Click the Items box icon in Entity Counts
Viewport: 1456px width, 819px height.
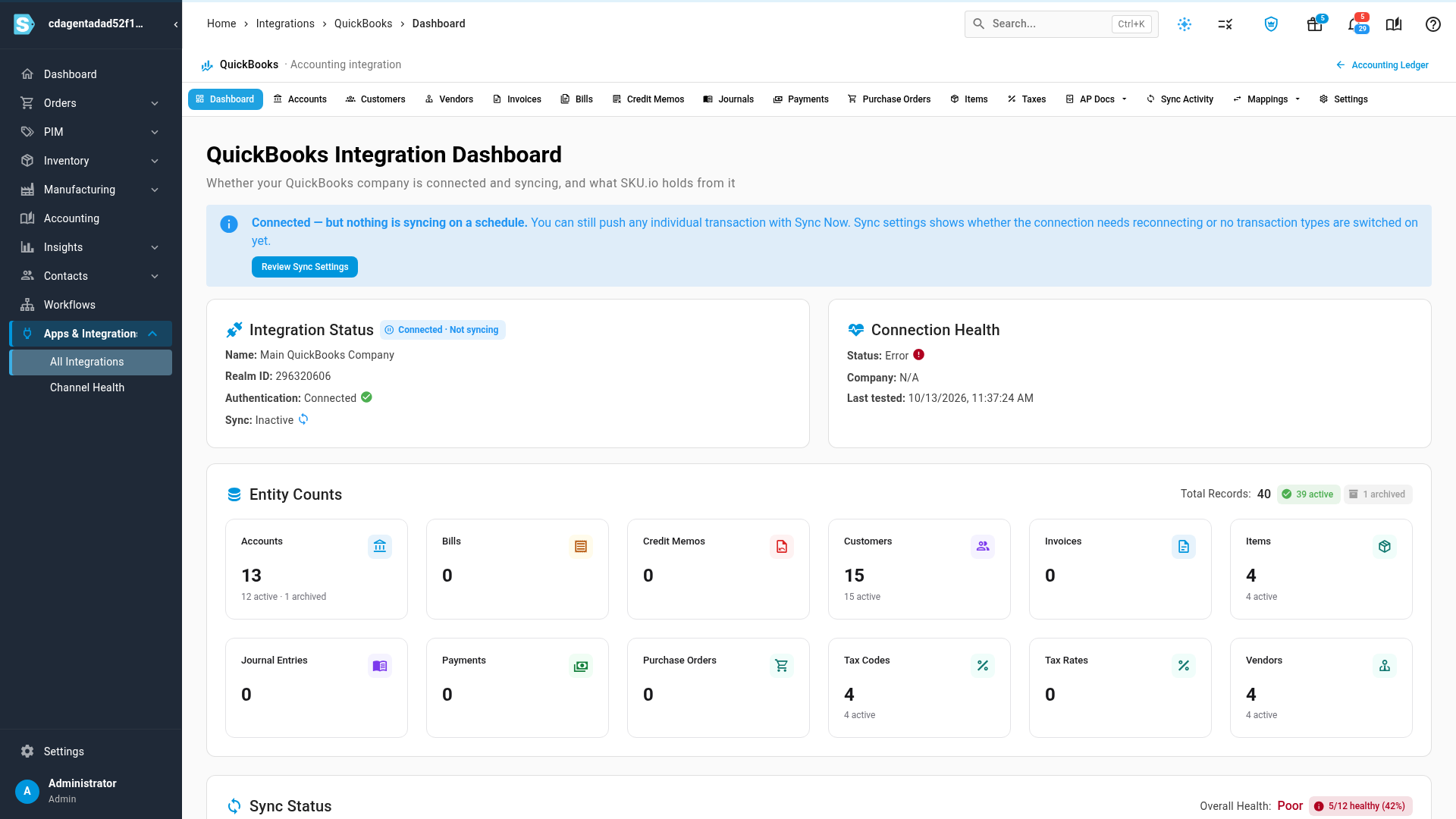coord(1385,547)
